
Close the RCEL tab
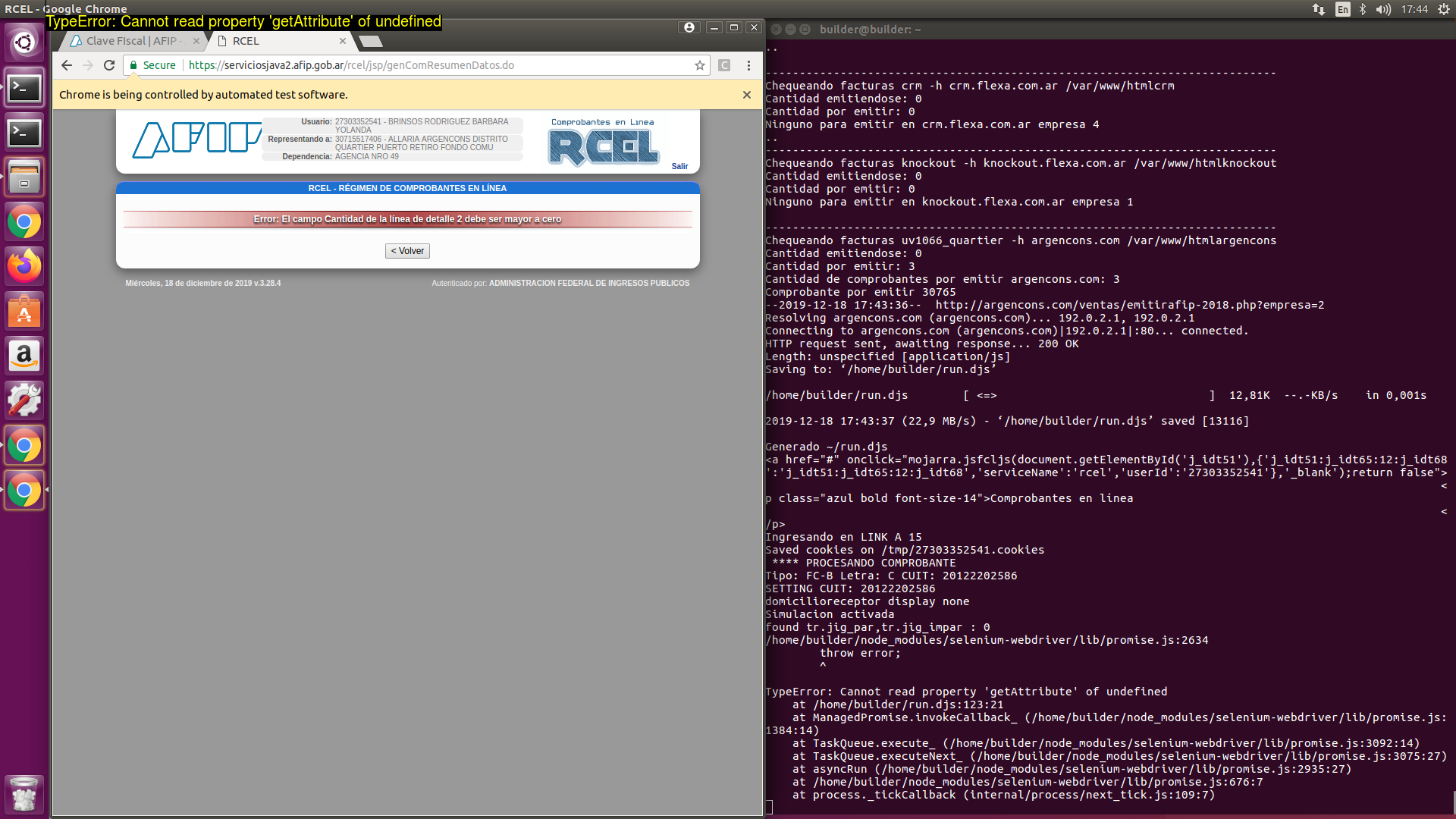343,41
